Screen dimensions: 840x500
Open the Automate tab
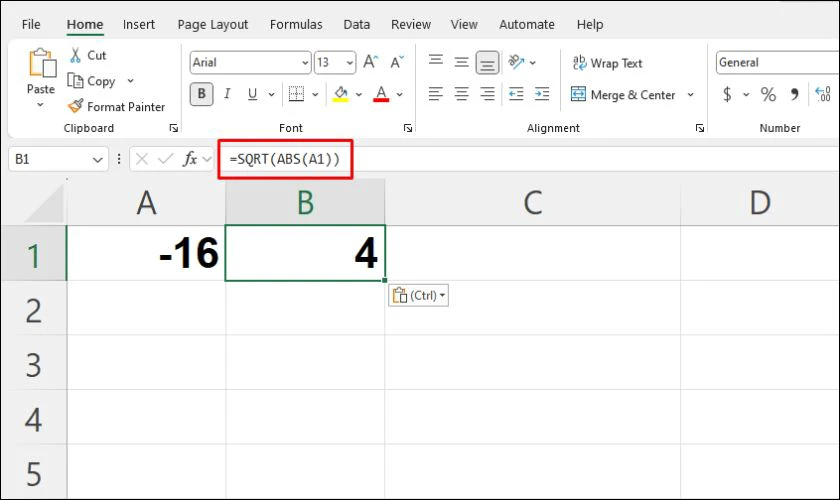(527, 24)
